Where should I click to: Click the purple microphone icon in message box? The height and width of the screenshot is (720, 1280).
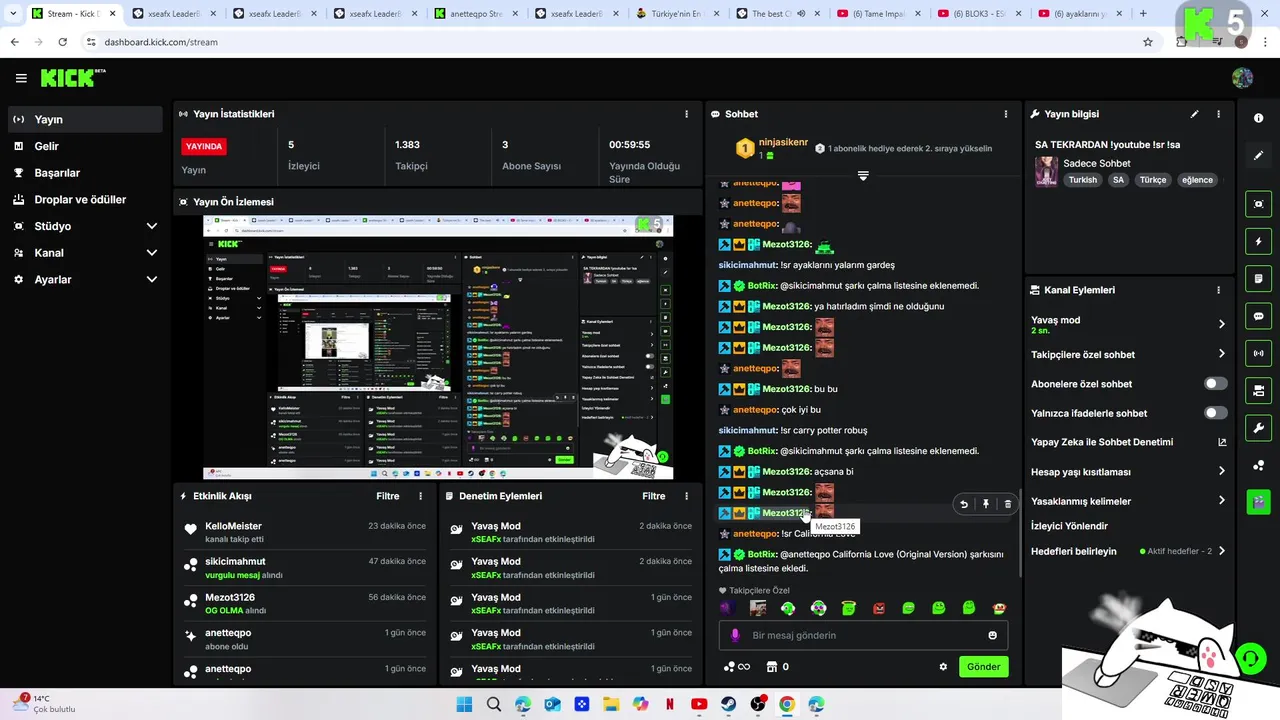(735, 635)
